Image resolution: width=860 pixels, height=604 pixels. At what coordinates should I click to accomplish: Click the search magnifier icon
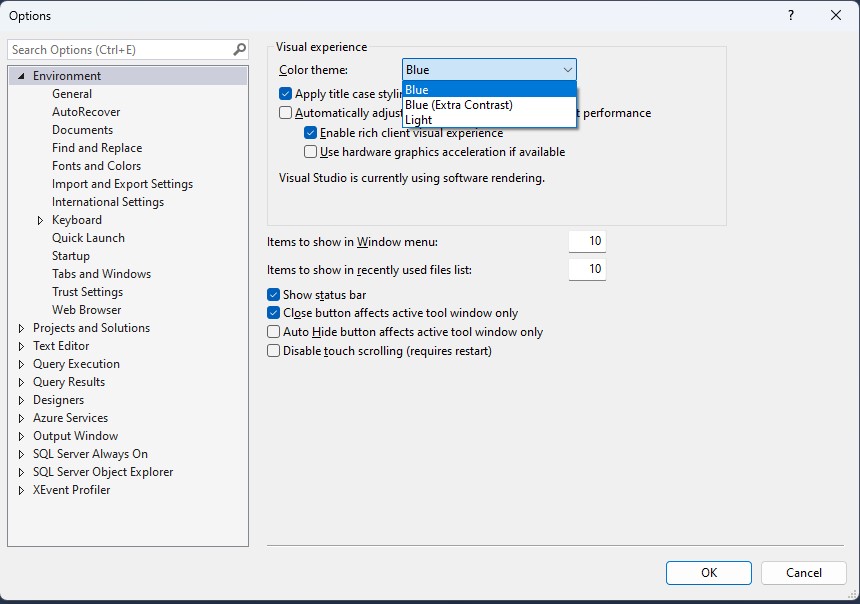tap(240, 49)
